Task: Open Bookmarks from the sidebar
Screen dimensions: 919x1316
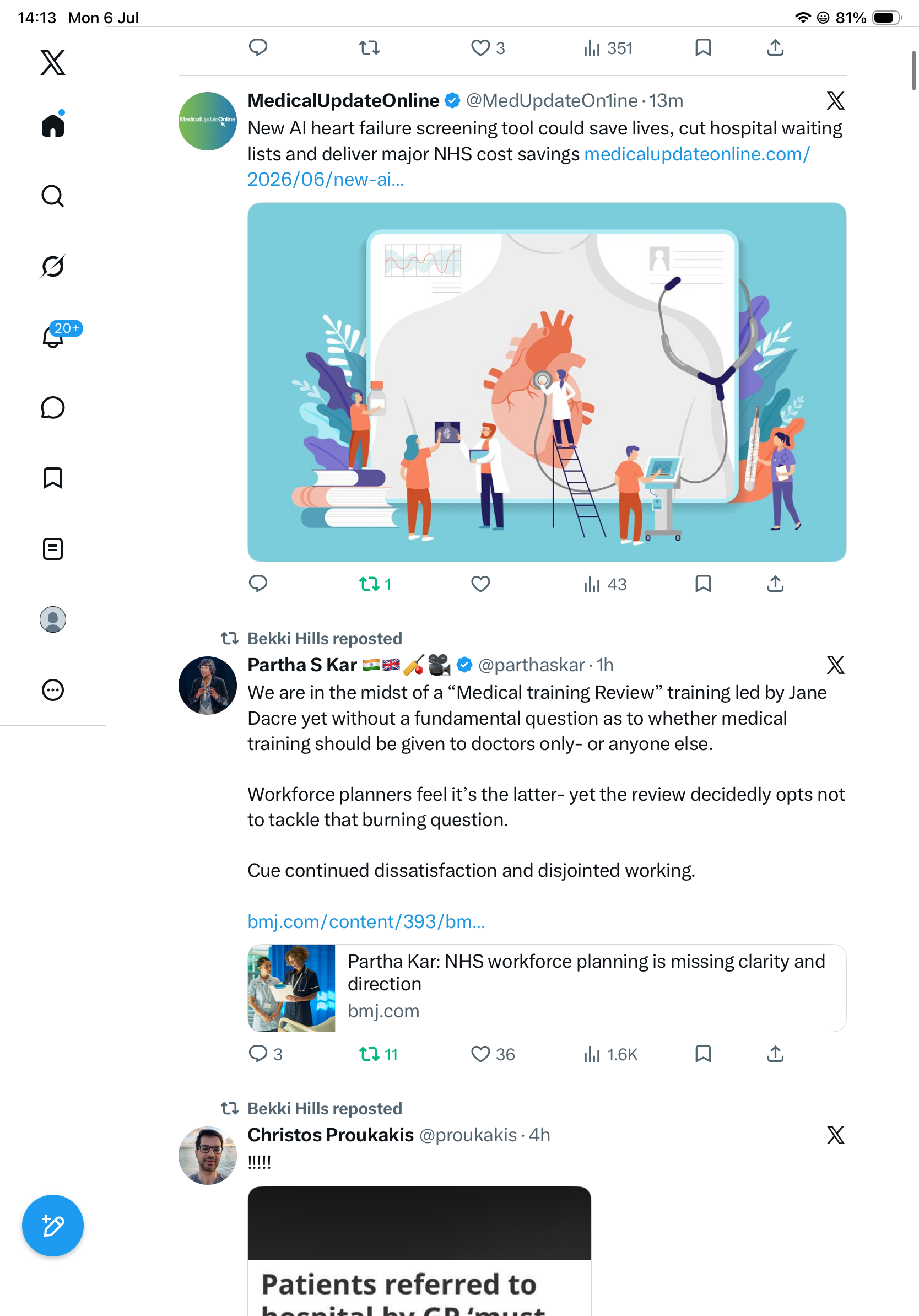Action: pyautogui.click(x=53, y=477)
